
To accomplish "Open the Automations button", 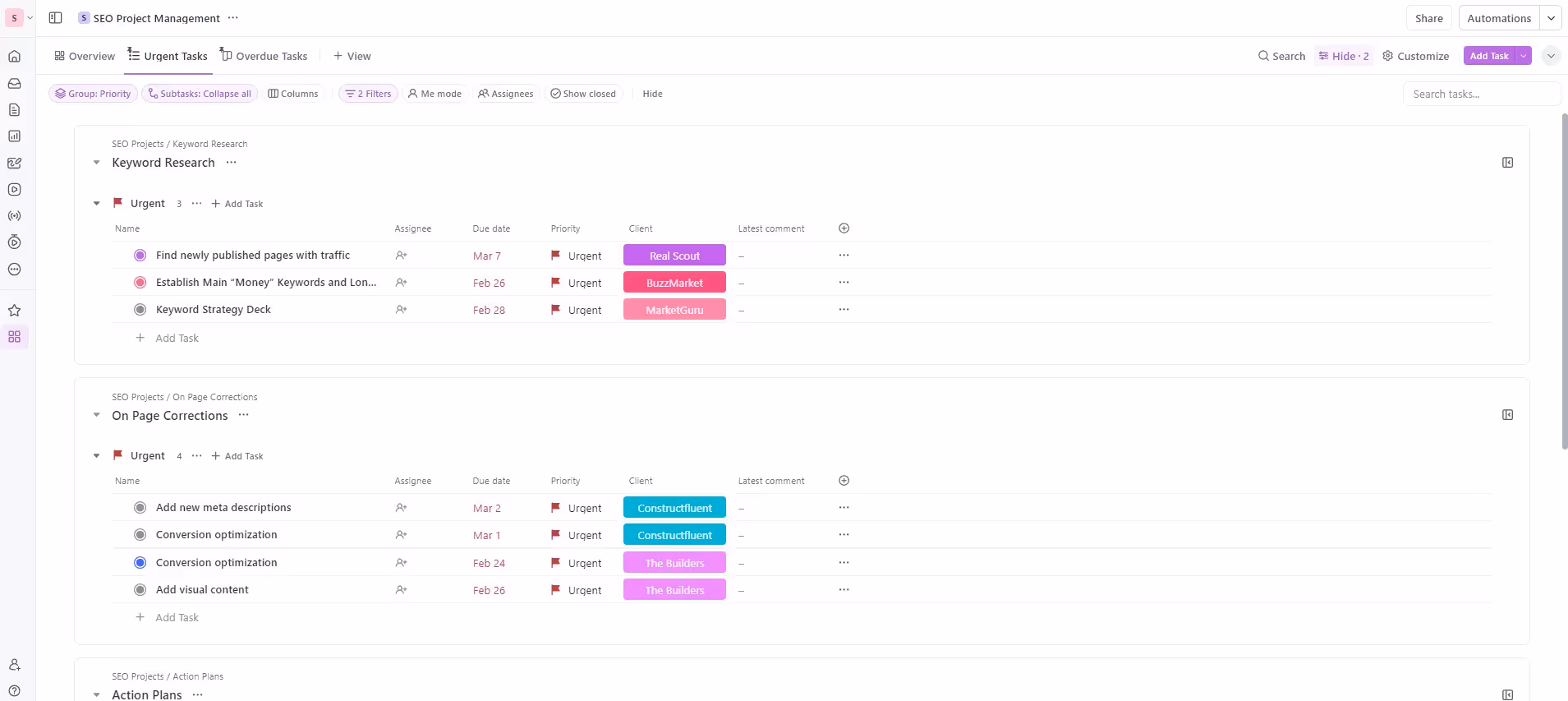I will click(1498, 18).
